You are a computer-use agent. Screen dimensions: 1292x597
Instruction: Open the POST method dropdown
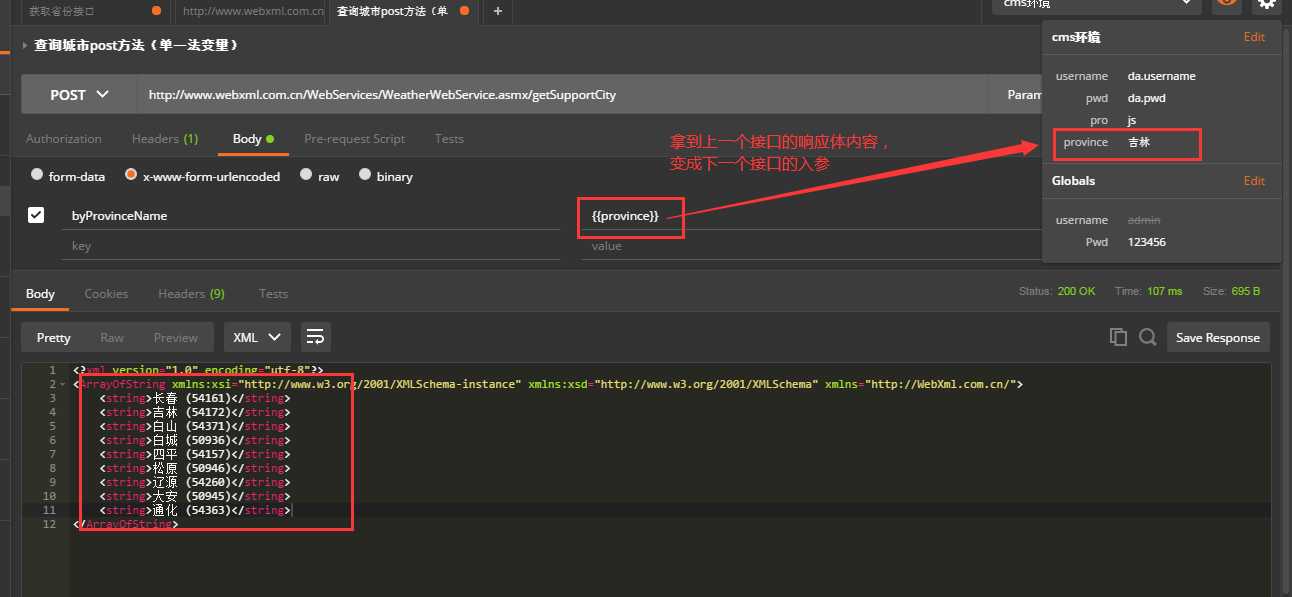79,95
